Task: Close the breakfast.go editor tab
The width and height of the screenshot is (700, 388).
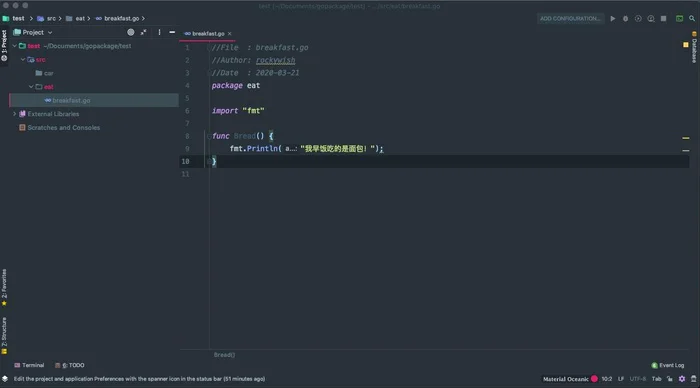Action: click(229, 33)
